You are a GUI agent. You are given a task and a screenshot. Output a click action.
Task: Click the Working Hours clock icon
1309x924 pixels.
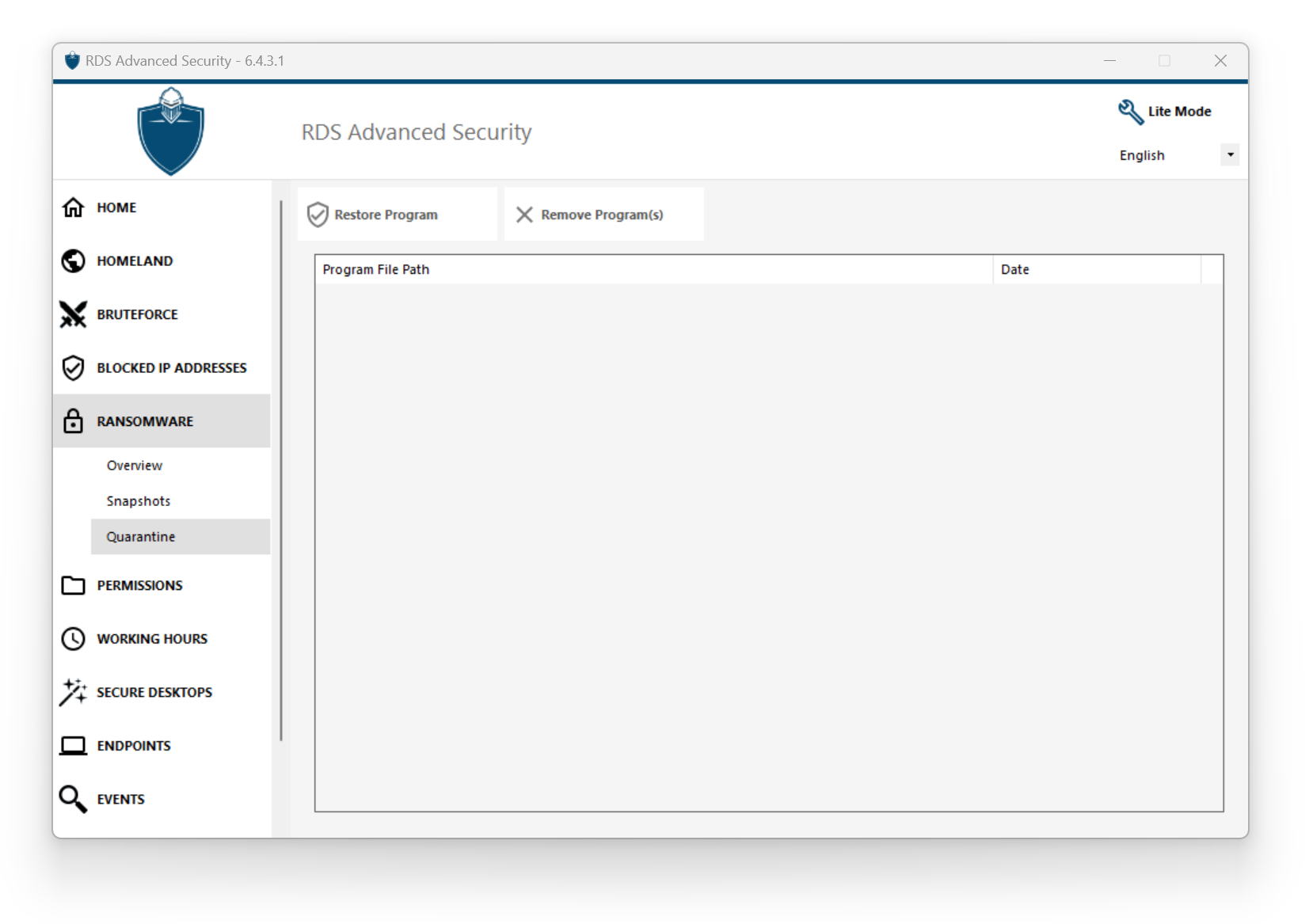tap(73, 639)
